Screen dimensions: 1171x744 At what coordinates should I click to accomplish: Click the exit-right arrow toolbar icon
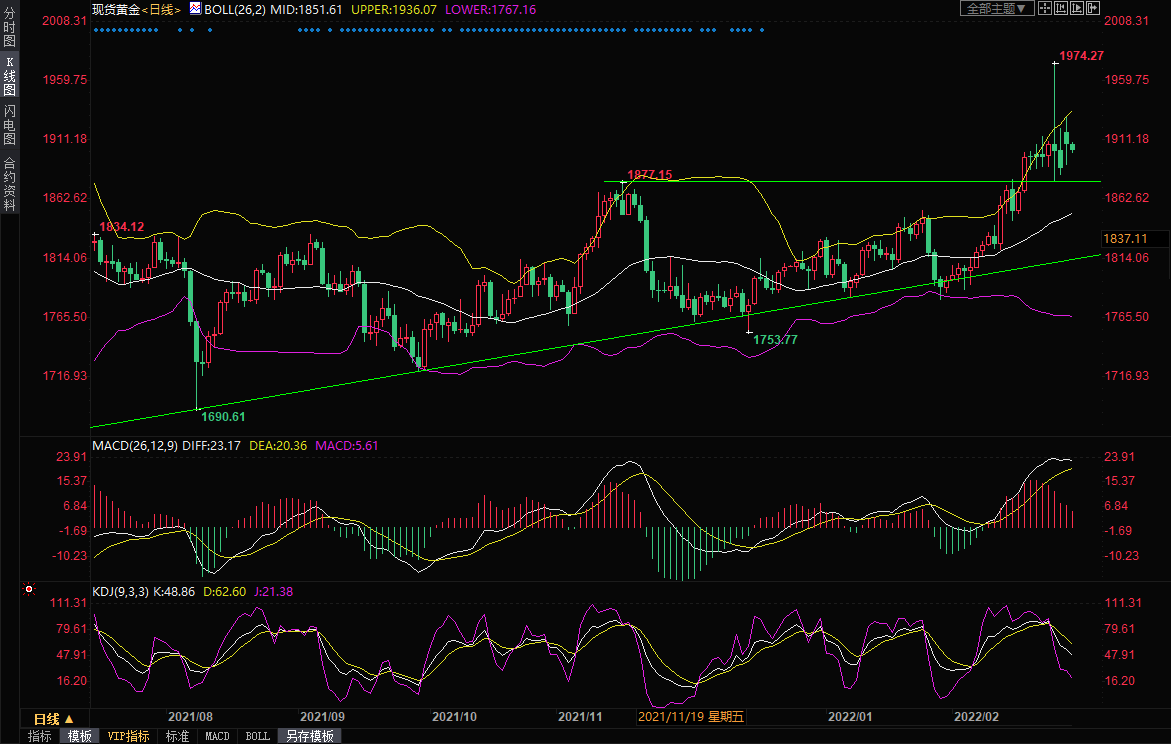[1092, 9]
